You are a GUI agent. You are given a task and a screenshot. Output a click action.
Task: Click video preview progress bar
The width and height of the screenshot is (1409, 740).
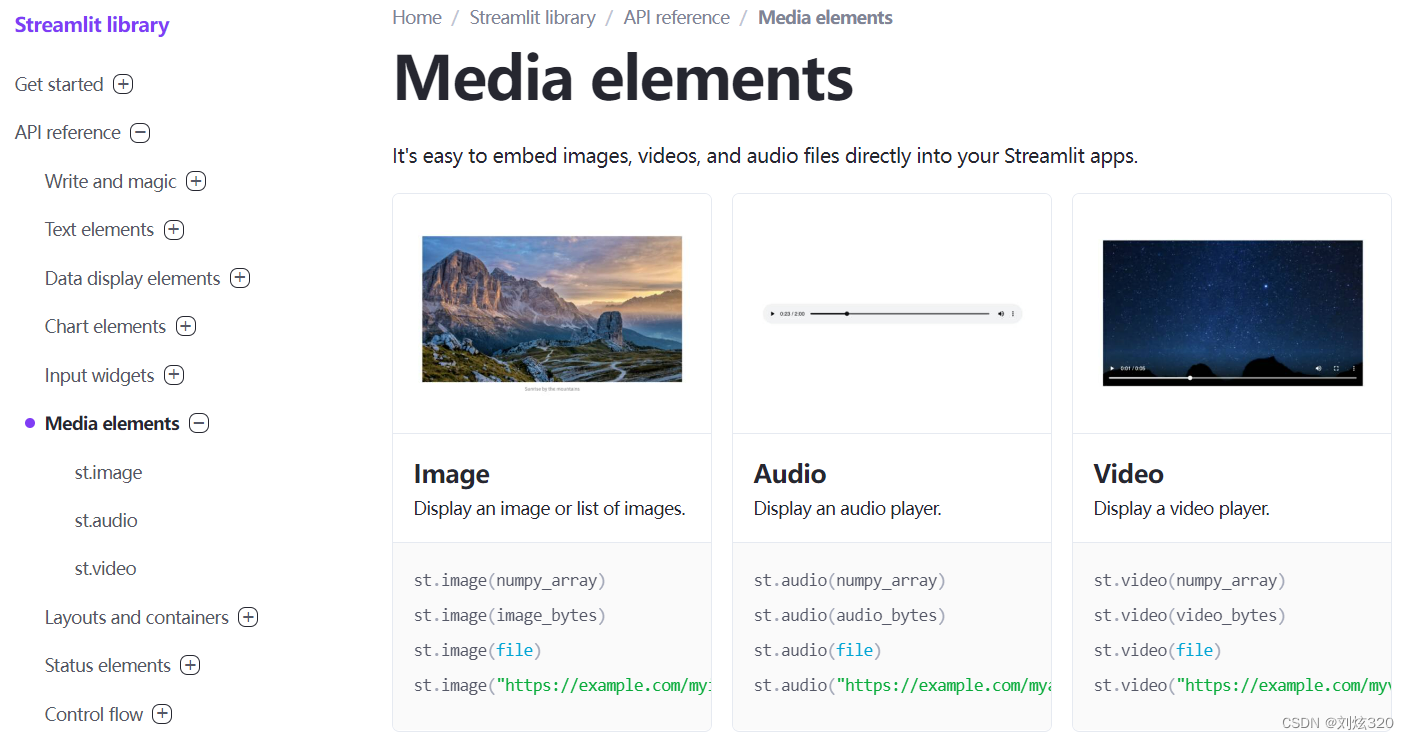click(x=1233, y=378)
